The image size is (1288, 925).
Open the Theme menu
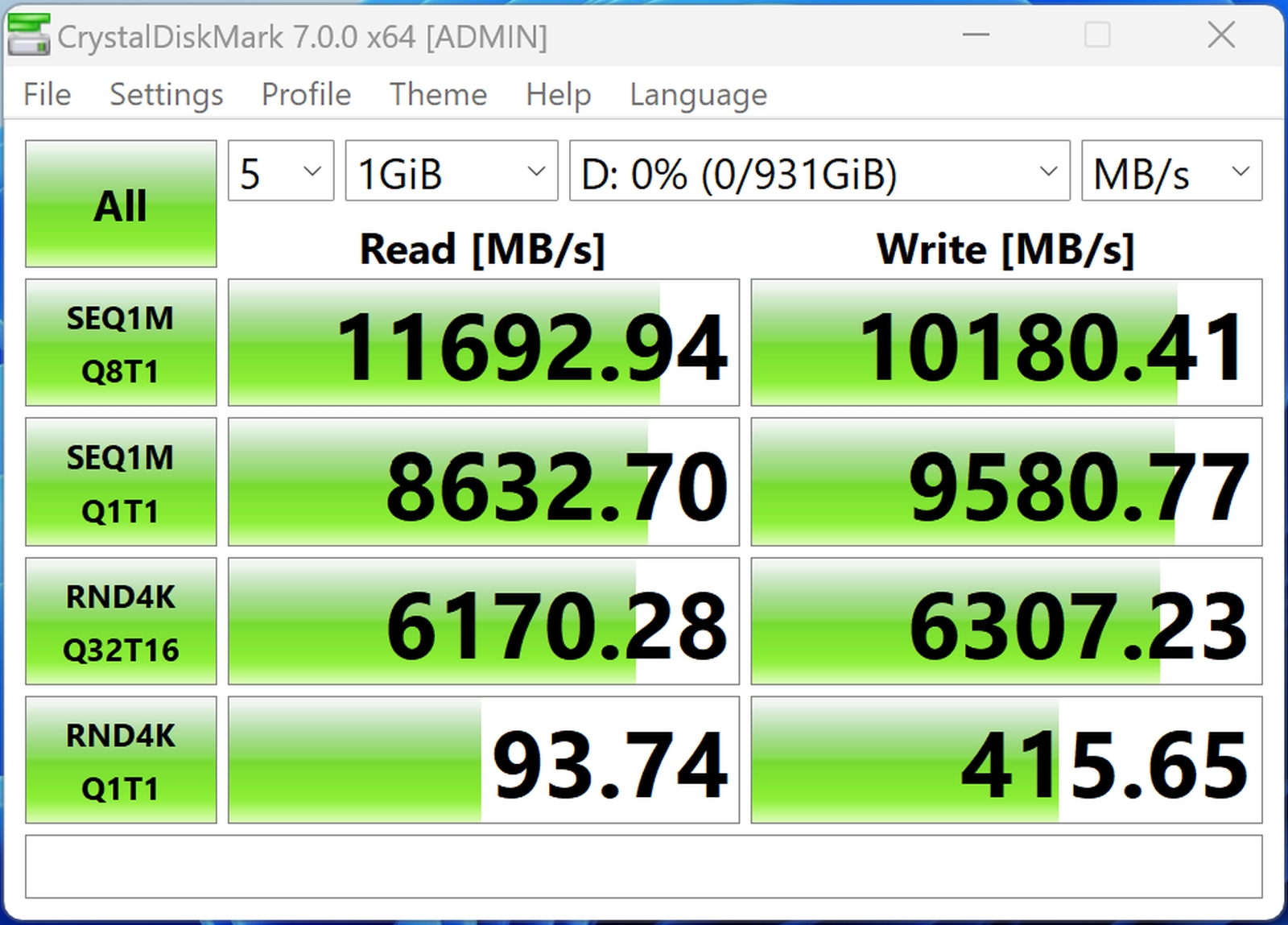coord(439,95)
